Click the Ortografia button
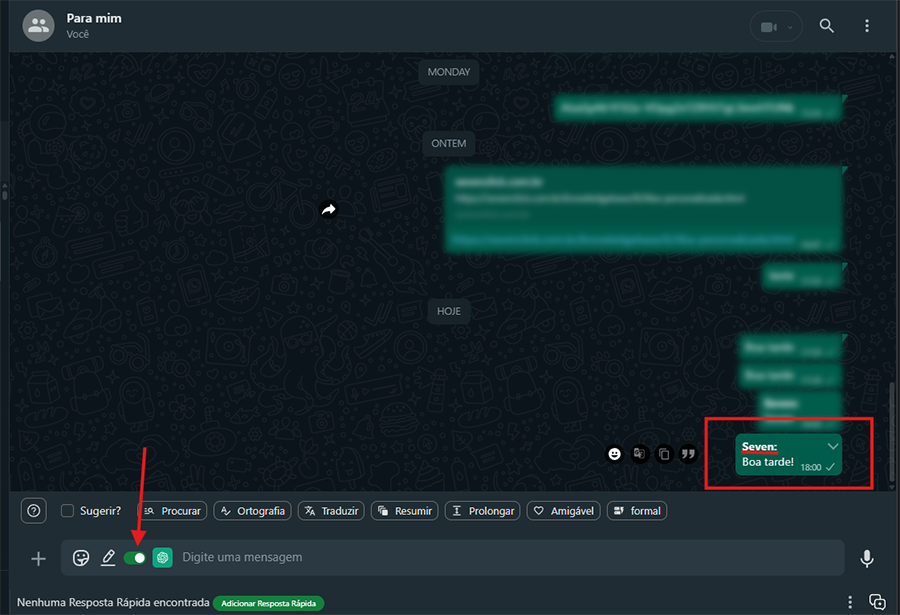The width and height of the screenshot is (900, 615). click(x=253, y=511)
